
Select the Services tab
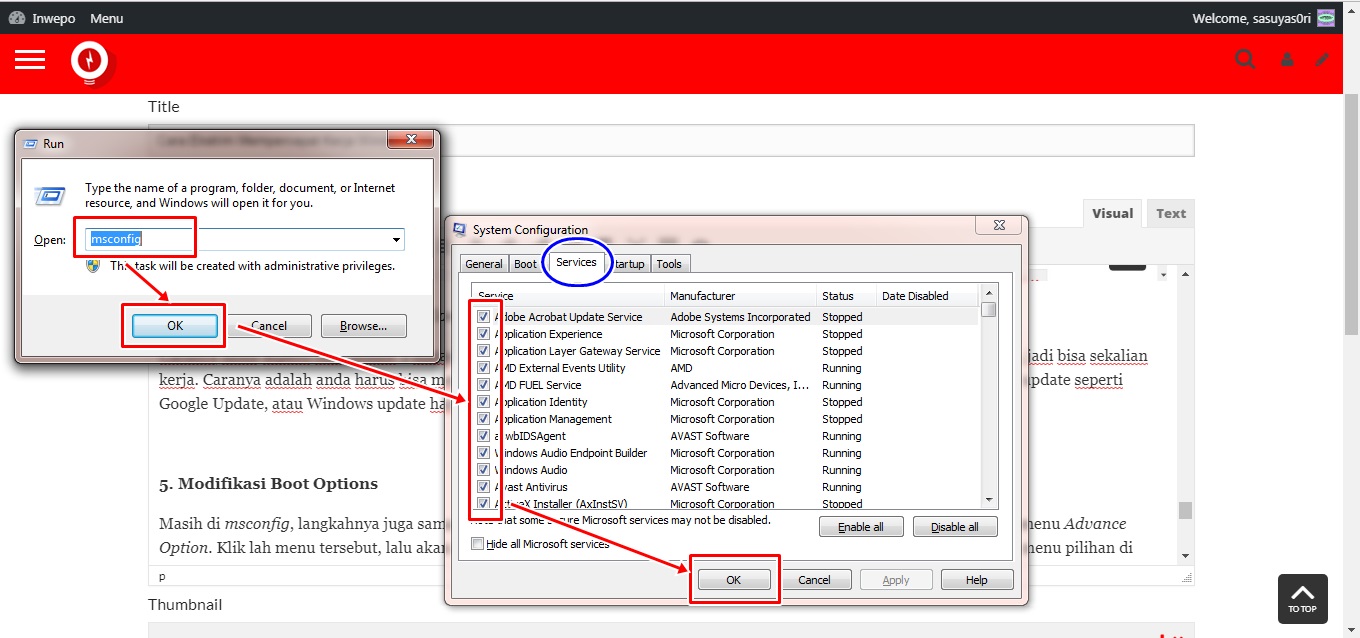(576, 262)
